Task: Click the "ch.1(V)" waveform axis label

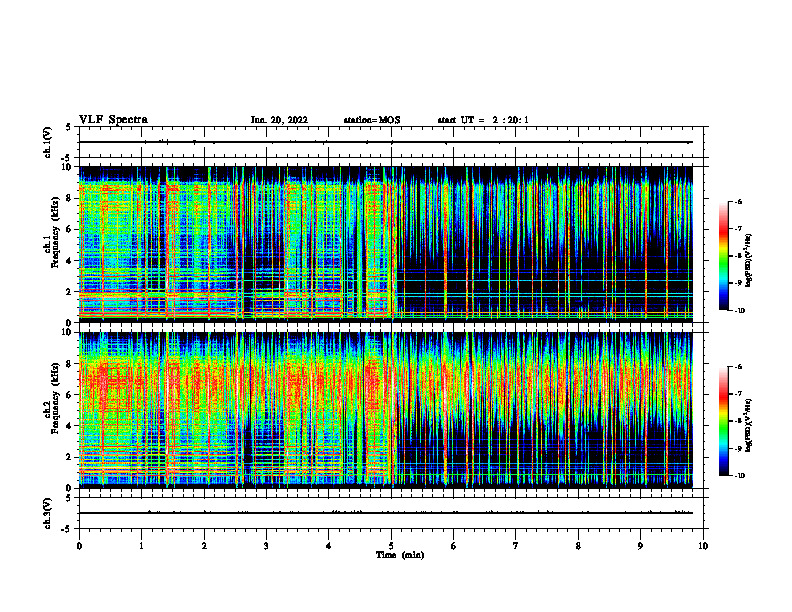Action: [x=48, y=142]
